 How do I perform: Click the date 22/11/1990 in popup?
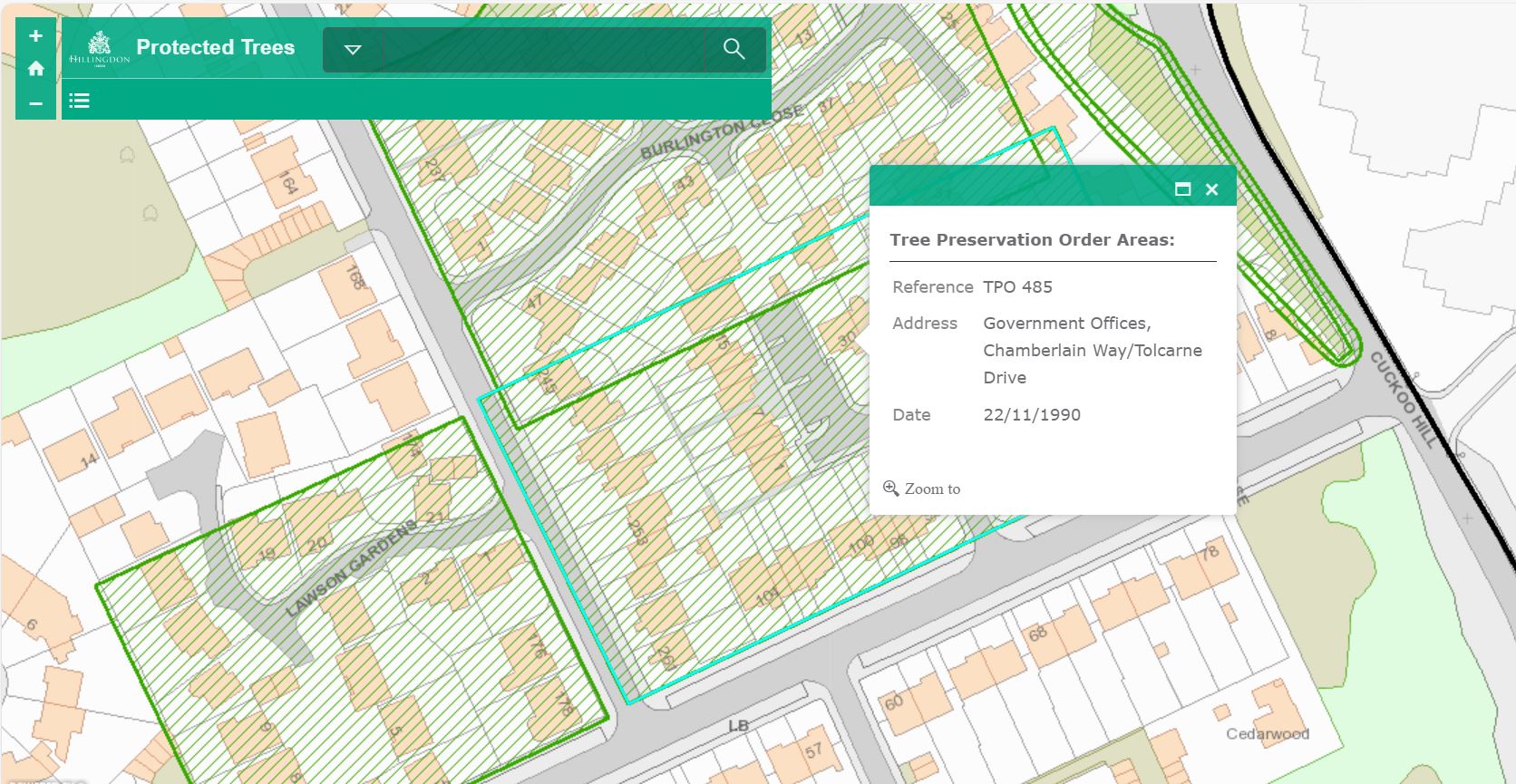point(1032,415)
